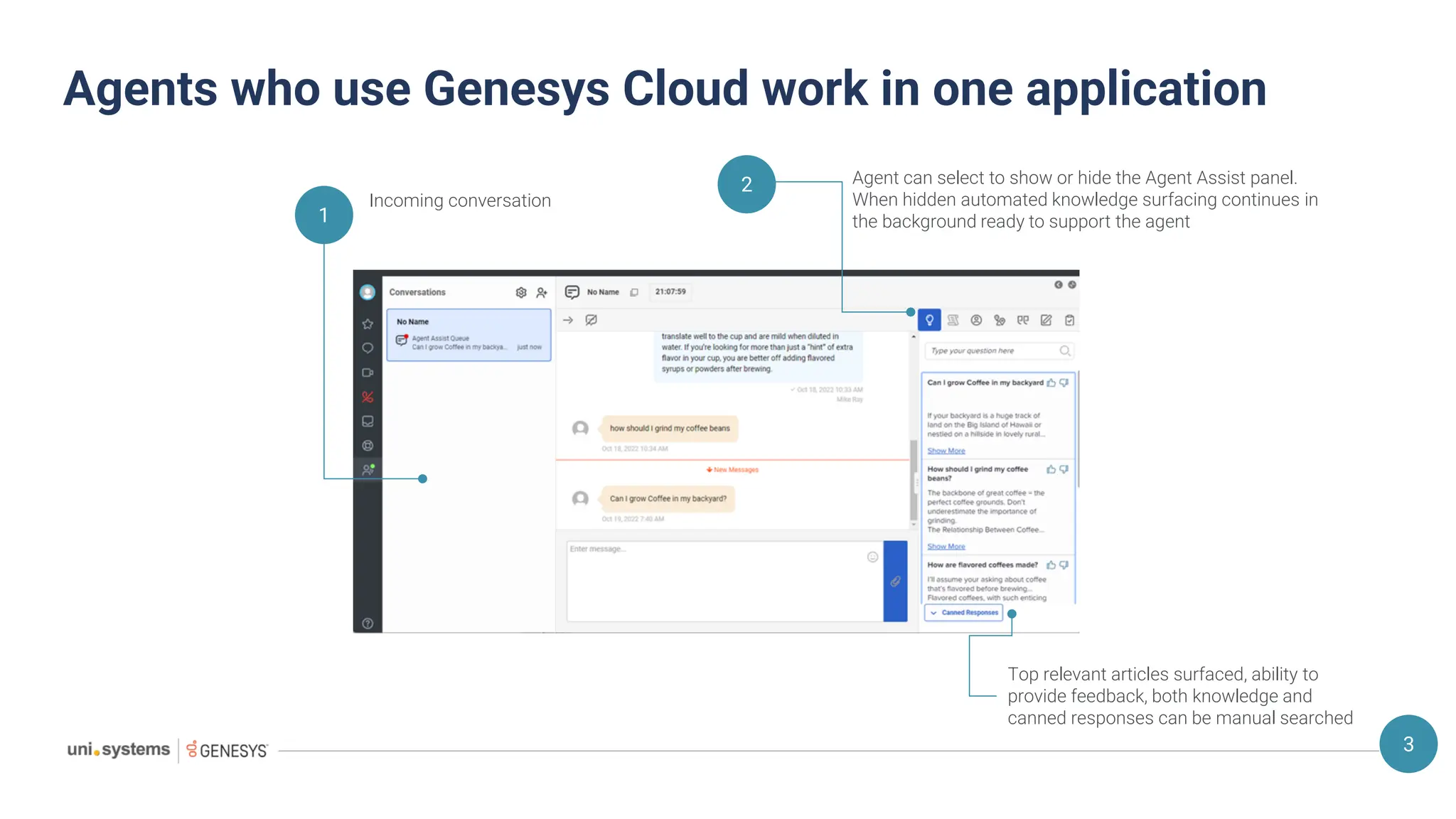Open the Video sidebar icon
The image size is (1456, 819).
[x=368, y=373]
